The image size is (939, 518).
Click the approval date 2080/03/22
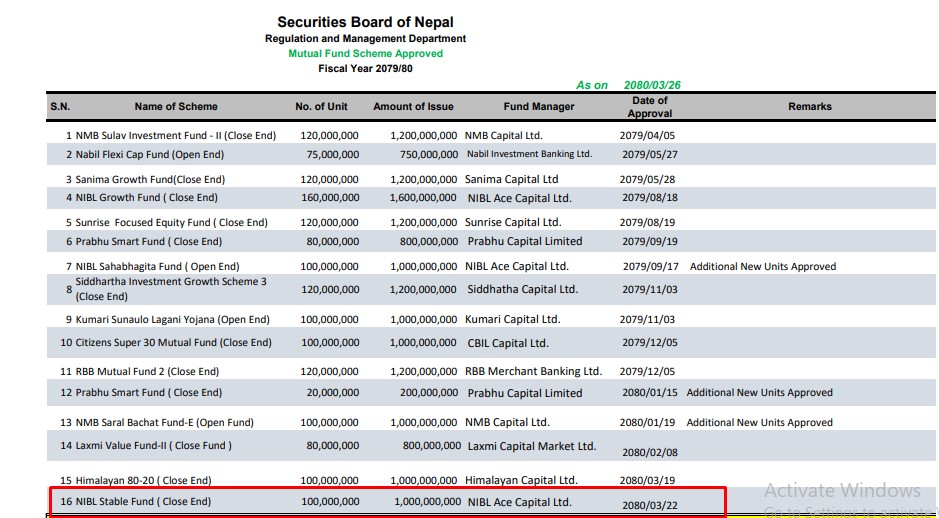[649, 505]
